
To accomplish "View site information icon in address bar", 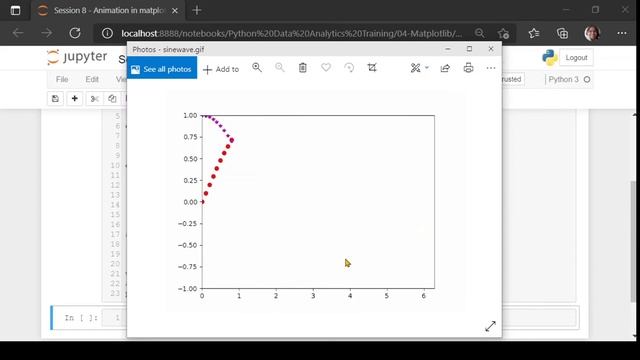I will pos(107,33).
